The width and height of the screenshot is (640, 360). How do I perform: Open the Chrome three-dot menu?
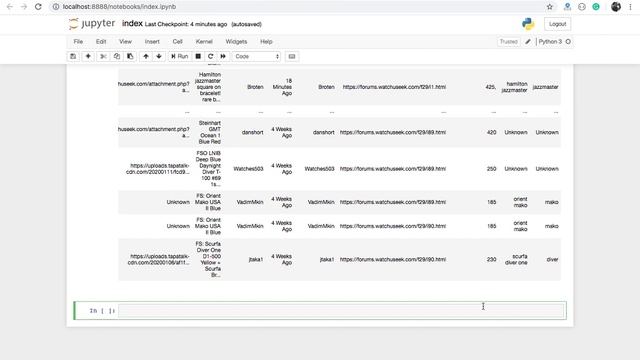[630, 7]
